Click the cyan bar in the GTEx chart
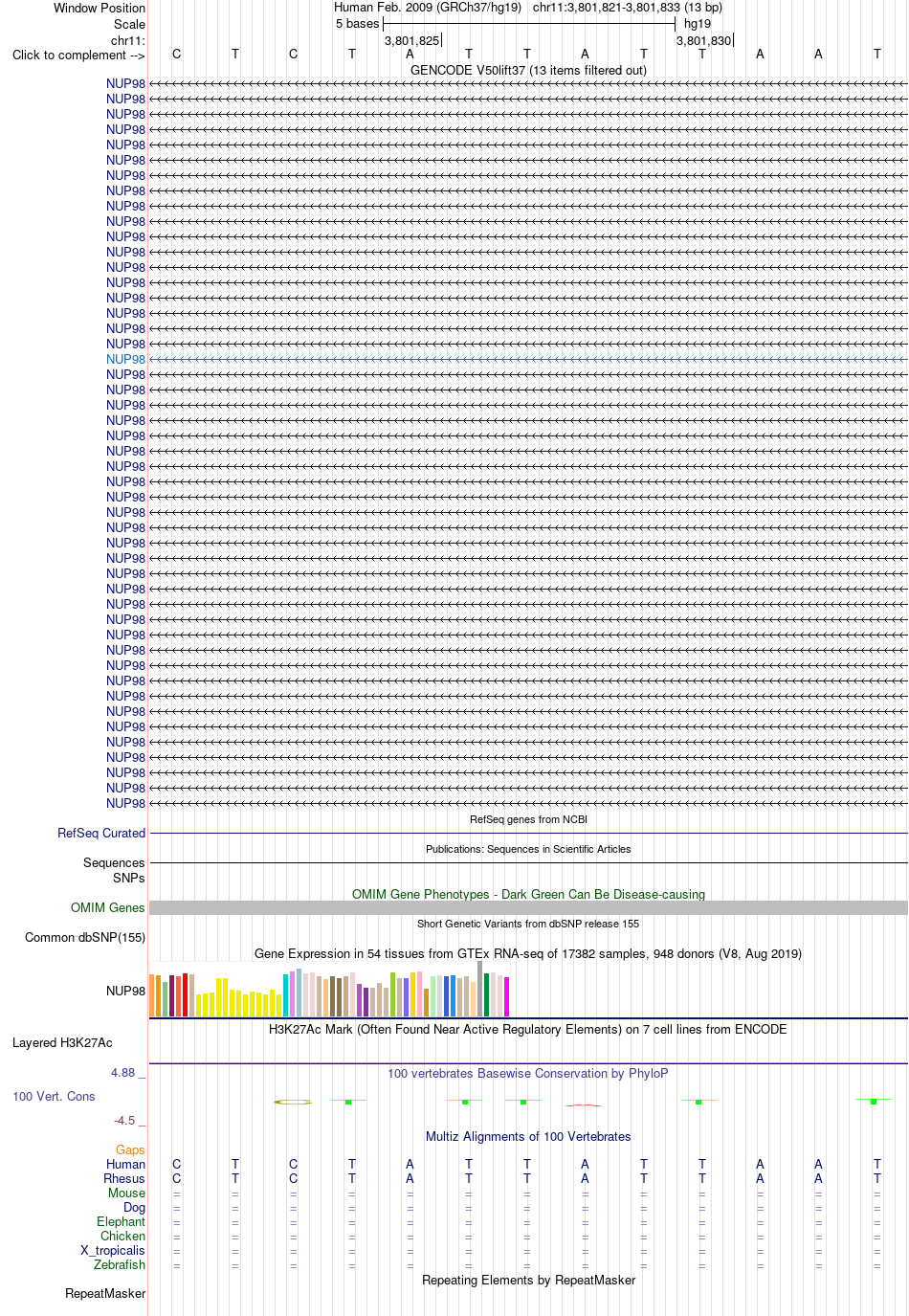 click(x=286, y=995)
